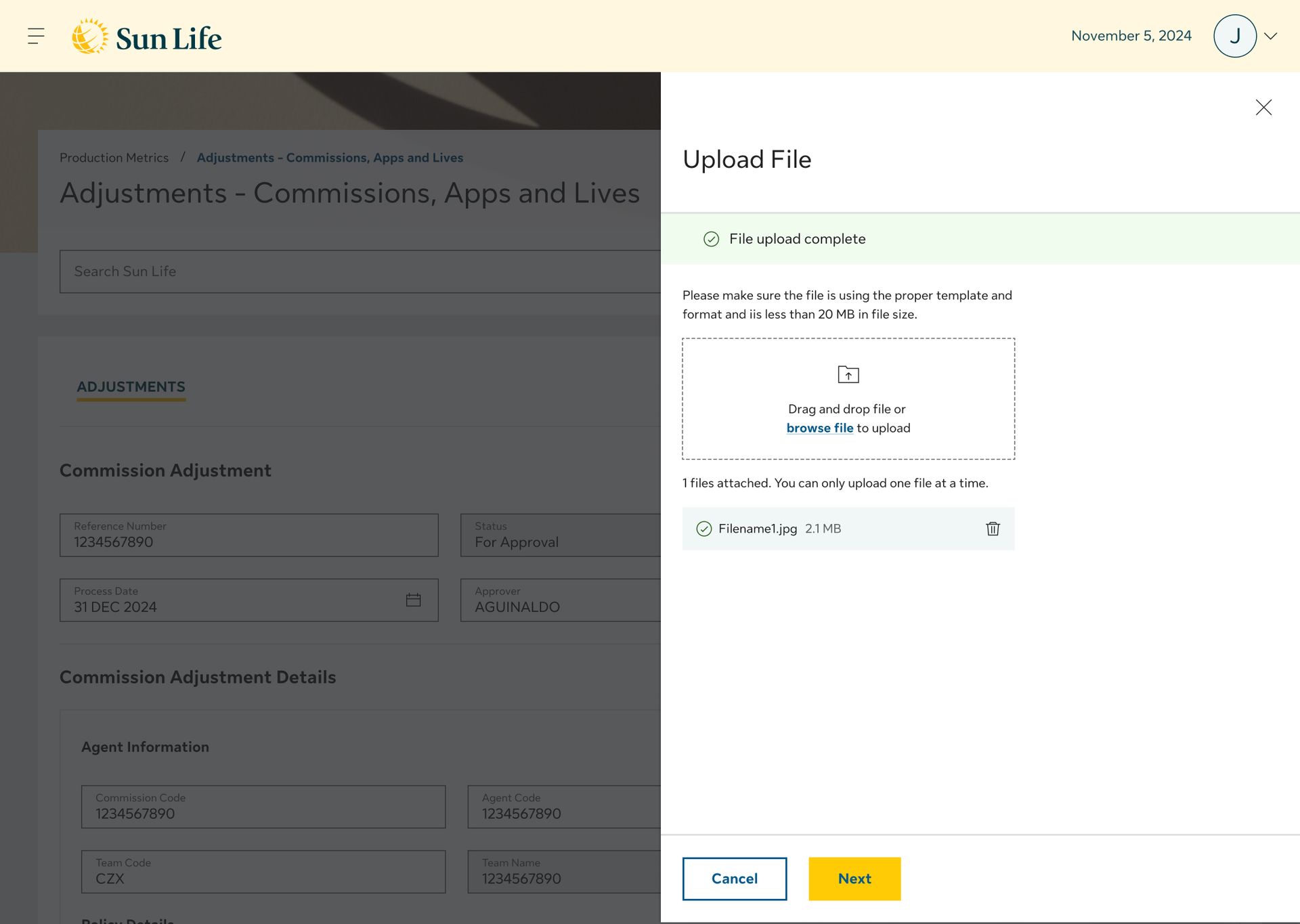Click the Agent Information heading
Viewport: 1300px width, 924px height.
145,747
